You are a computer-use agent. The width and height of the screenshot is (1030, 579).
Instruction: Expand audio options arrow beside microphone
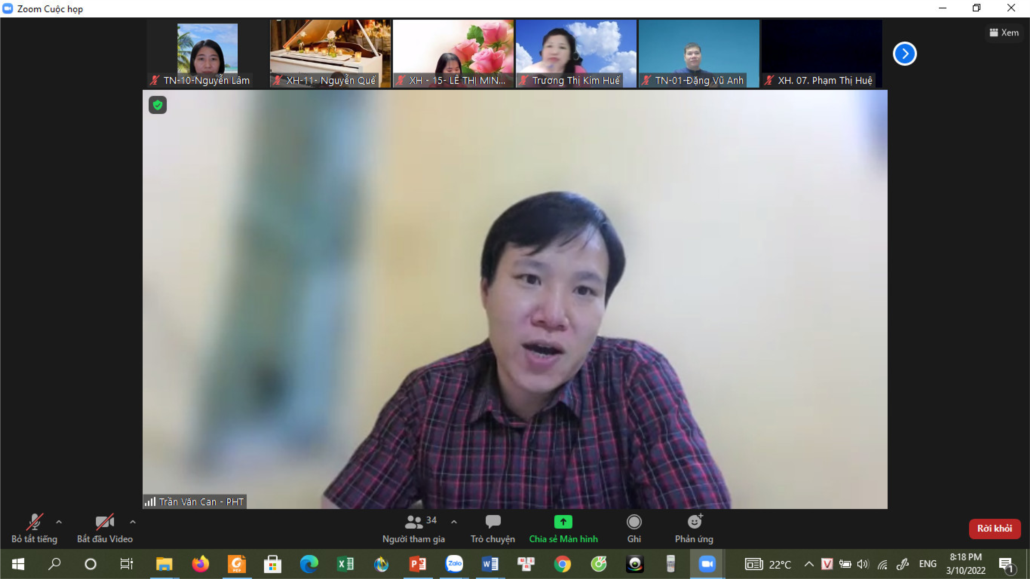coord(59,521)
